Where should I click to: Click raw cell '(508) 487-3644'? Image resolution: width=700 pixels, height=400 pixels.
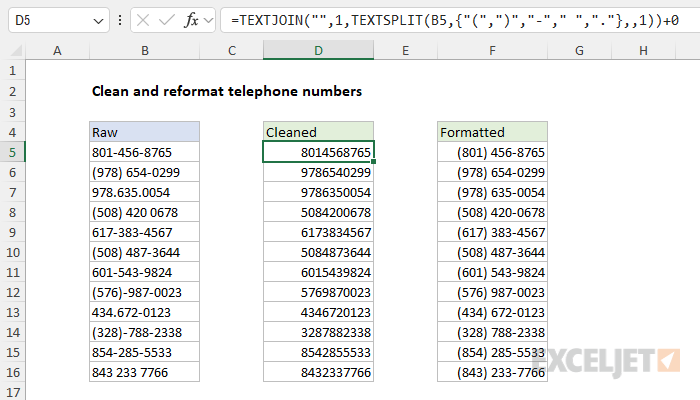point(145,252)
